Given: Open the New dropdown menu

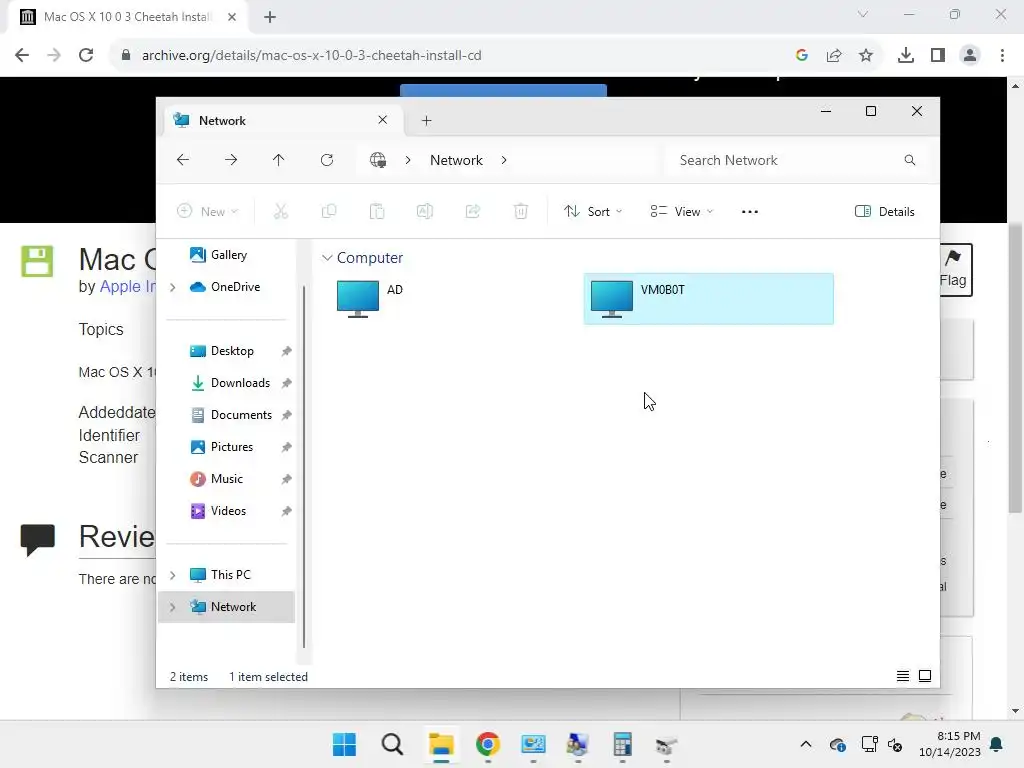Looking at the screenshot, I should coord(208,212).
